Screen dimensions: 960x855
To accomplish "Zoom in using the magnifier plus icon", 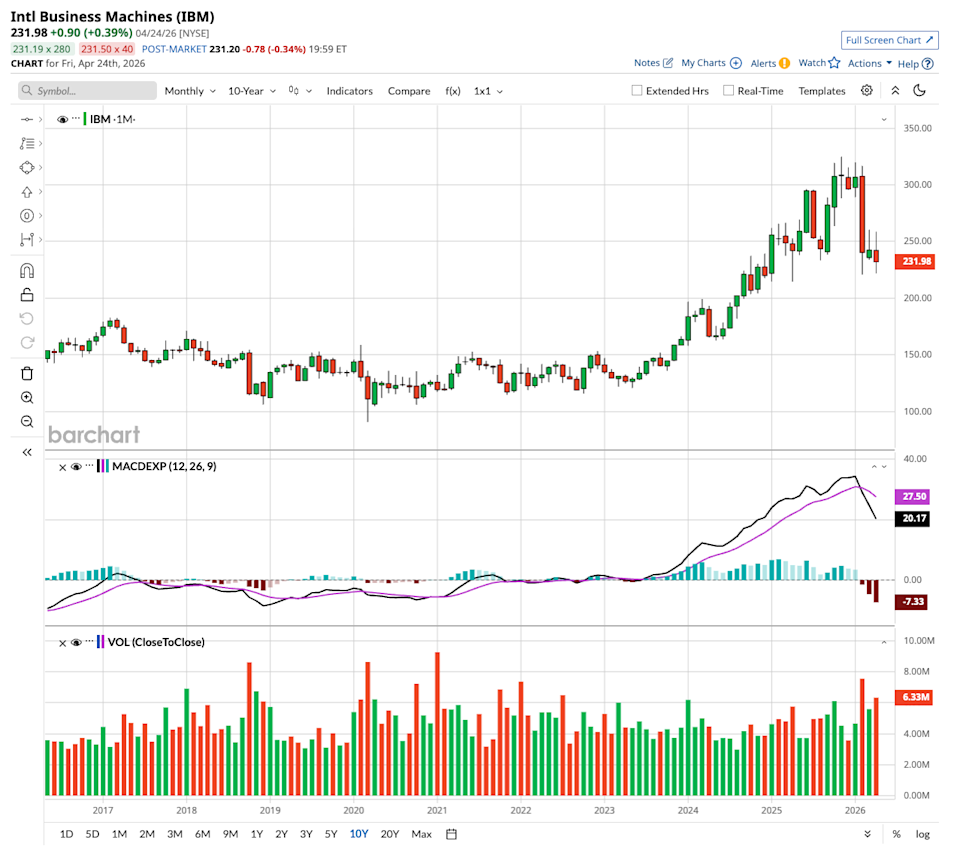I will [x=27, y=397].
